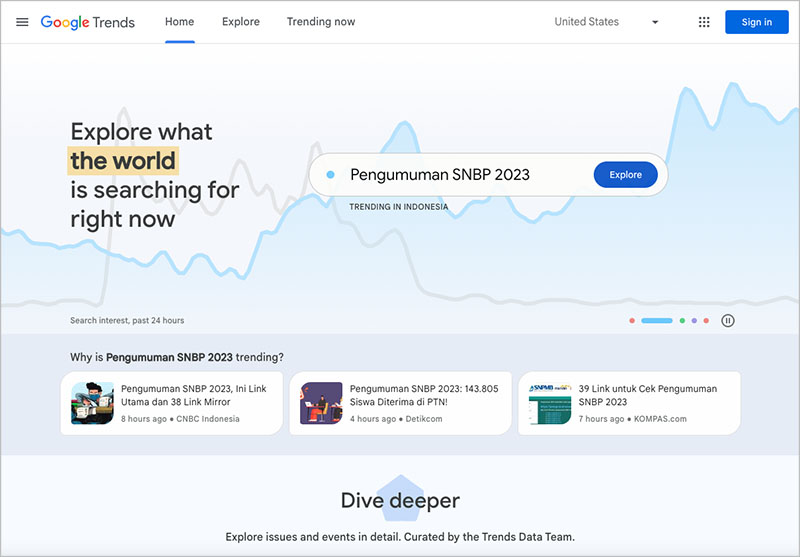Click the Google Trends logo
Screen dimensions: 800x557
[x=88, y=22]
